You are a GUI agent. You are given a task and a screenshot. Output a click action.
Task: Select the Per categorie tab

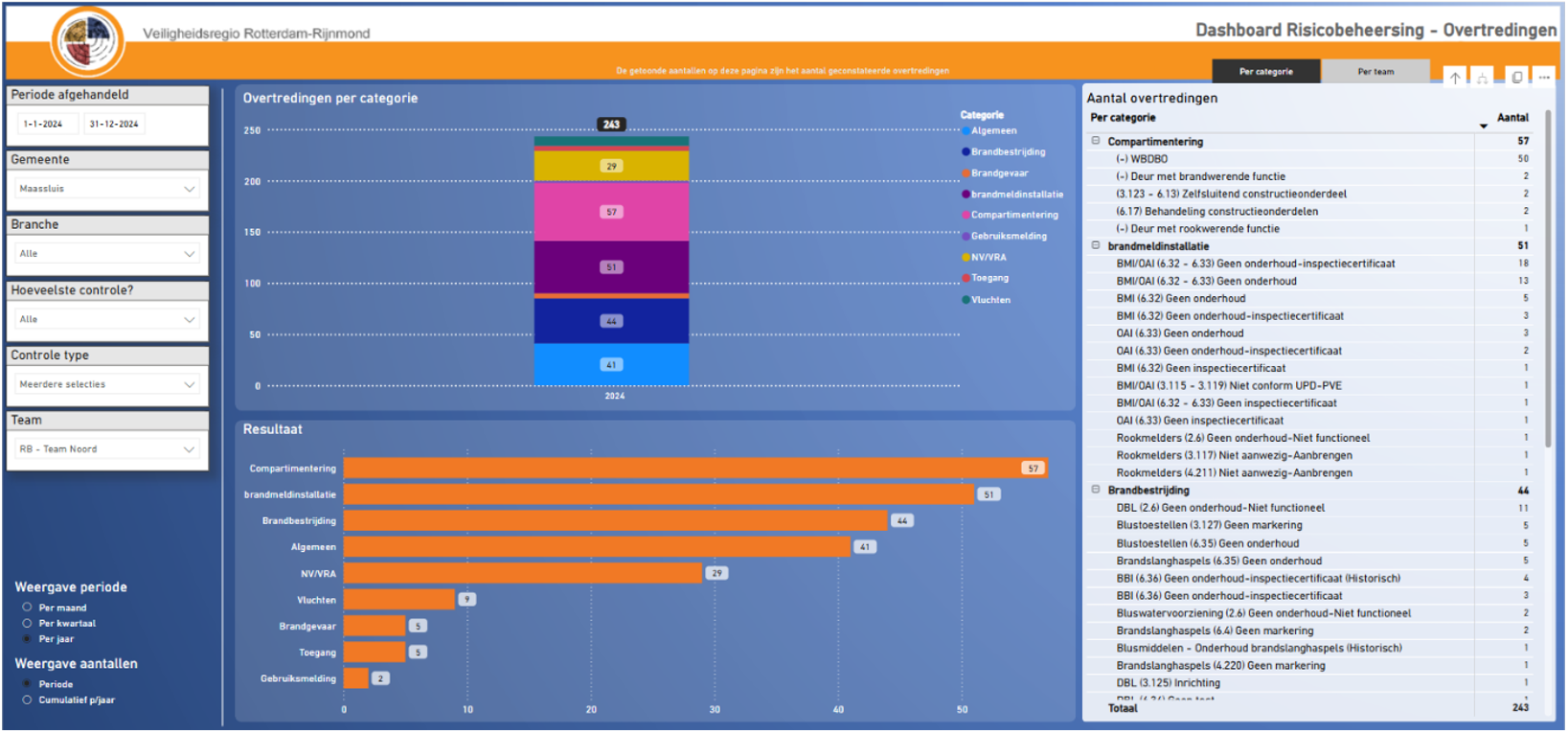(x=1265, y=72)
